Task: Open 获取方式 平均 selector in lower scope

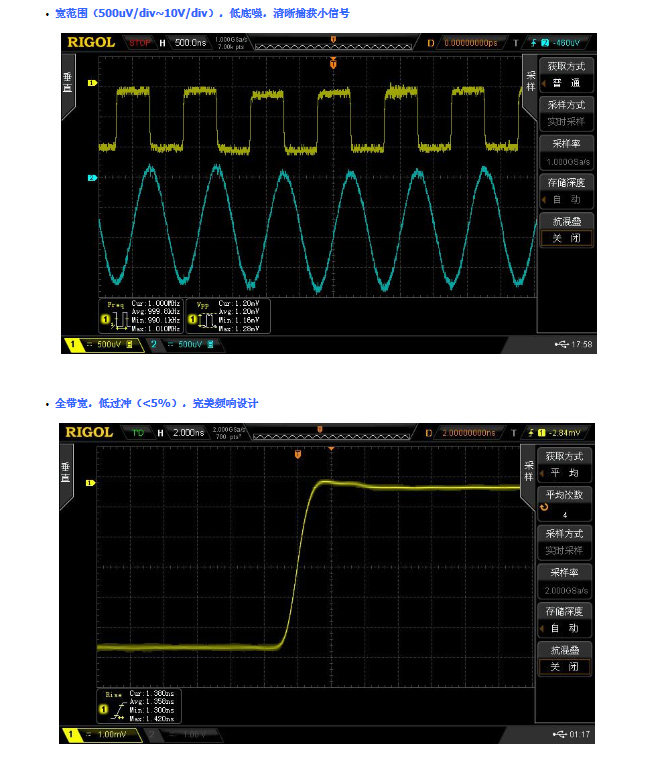Action: tap(567, 465)
